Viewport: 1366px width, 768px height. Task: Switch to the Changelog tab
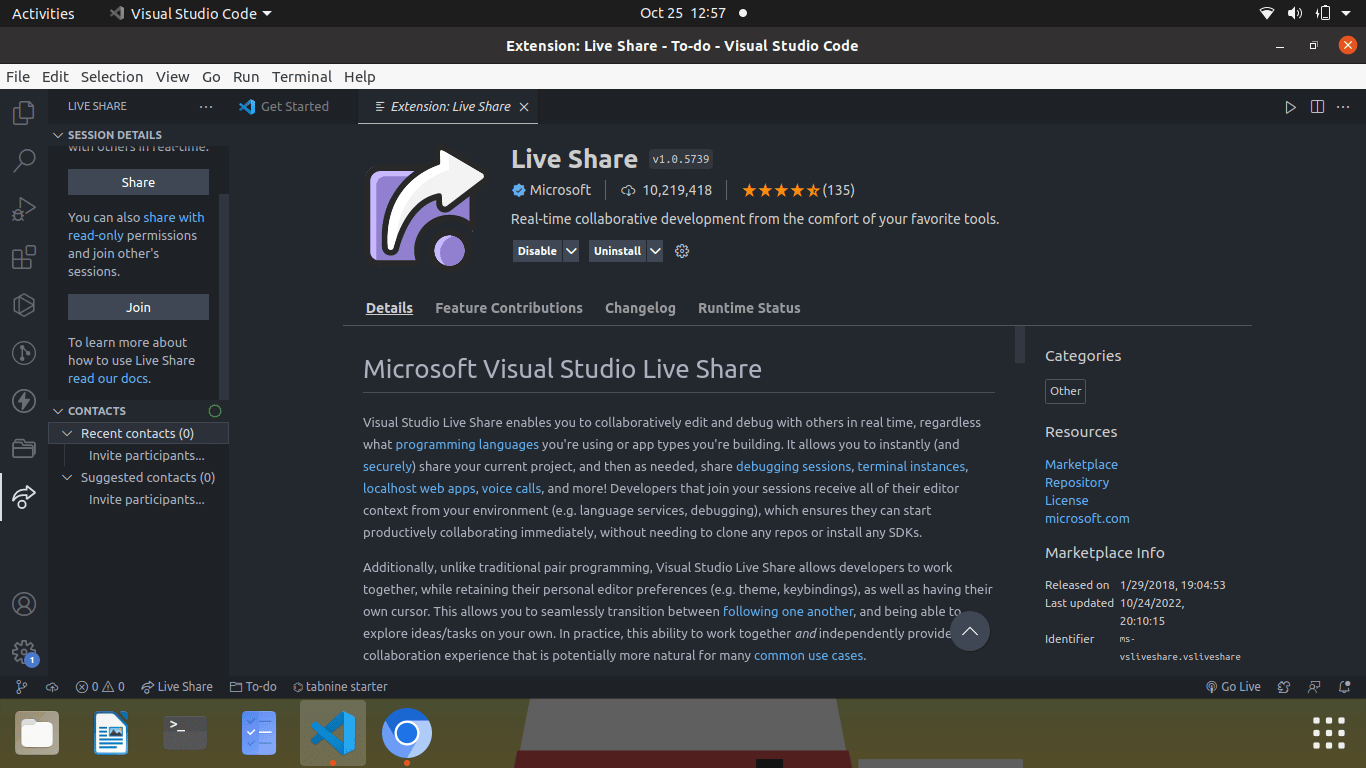pos(640,308)
